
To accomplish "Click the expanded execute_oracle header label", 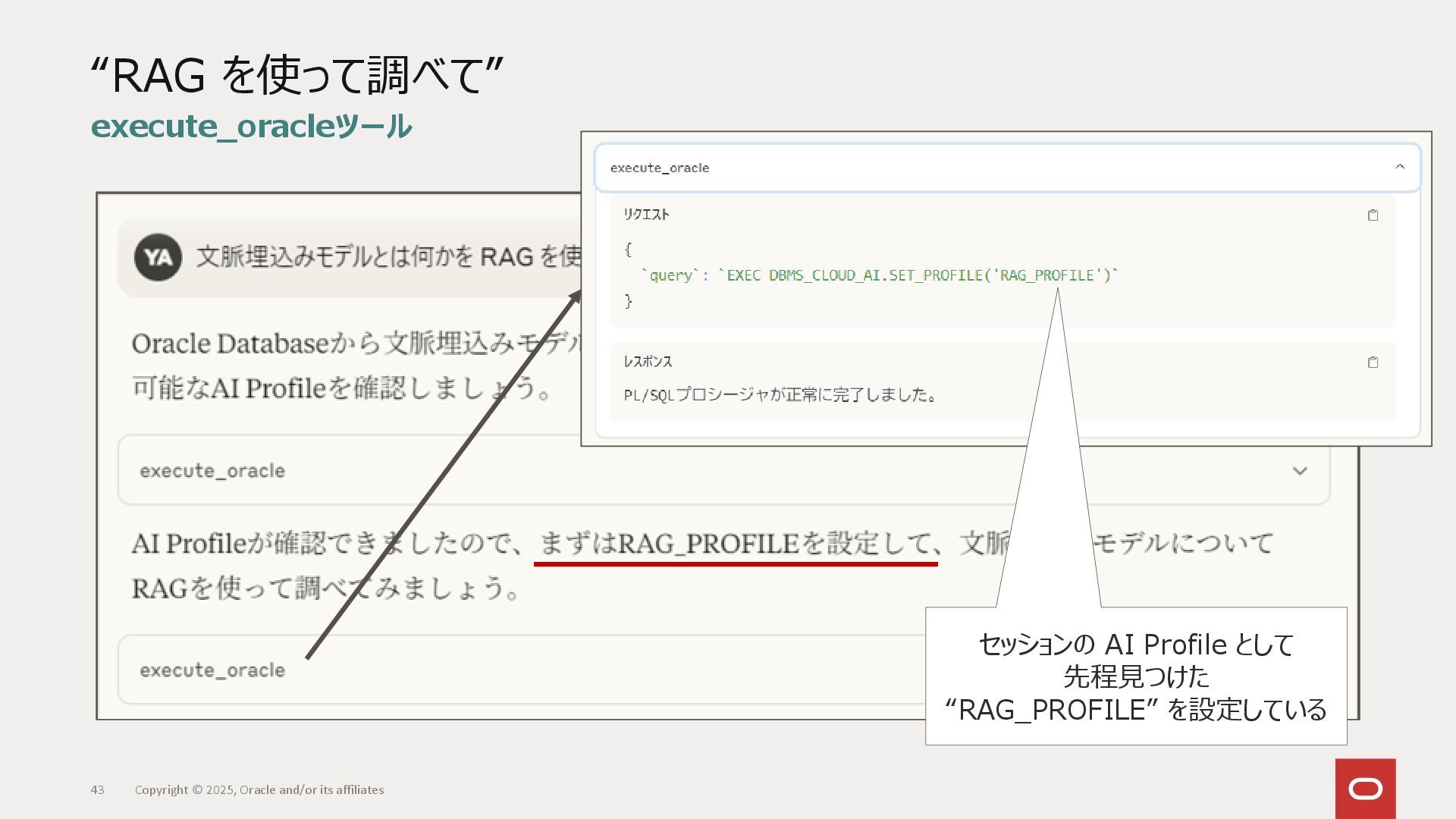I will [x=660, y=168].
